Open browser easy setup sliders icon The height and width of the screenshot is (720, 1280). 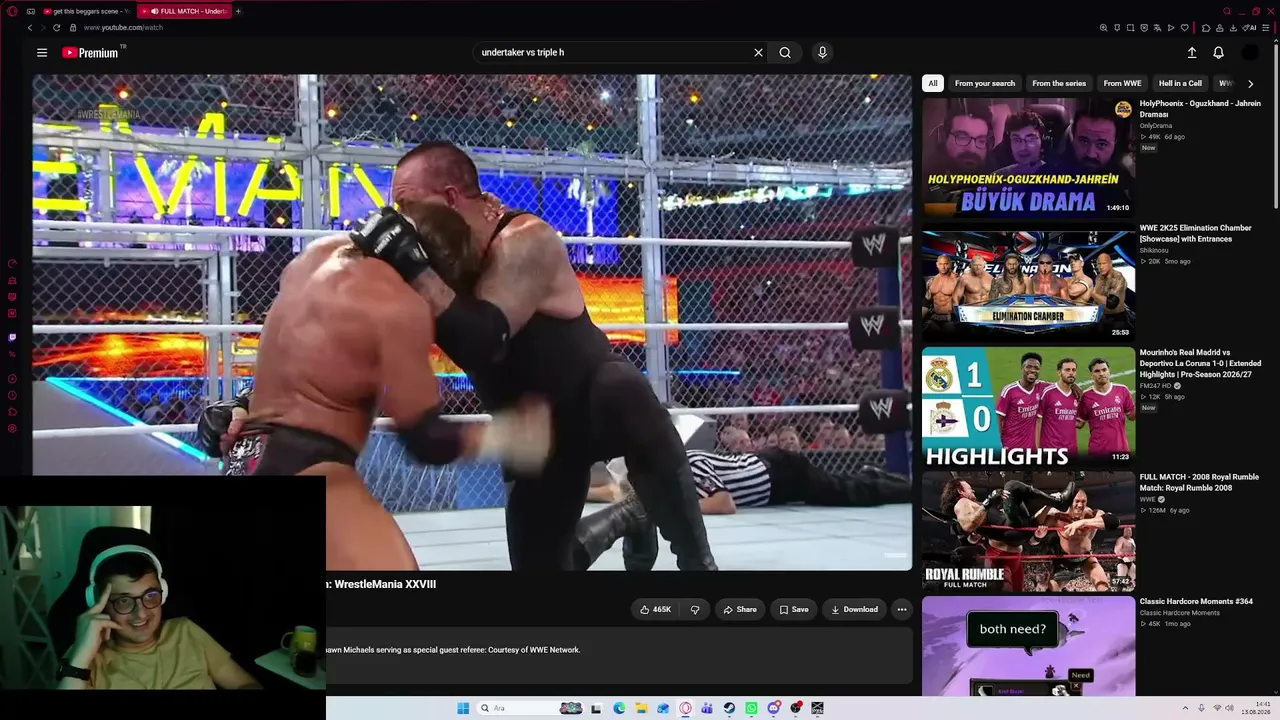pyautogui.click(x=1265, y=28)
